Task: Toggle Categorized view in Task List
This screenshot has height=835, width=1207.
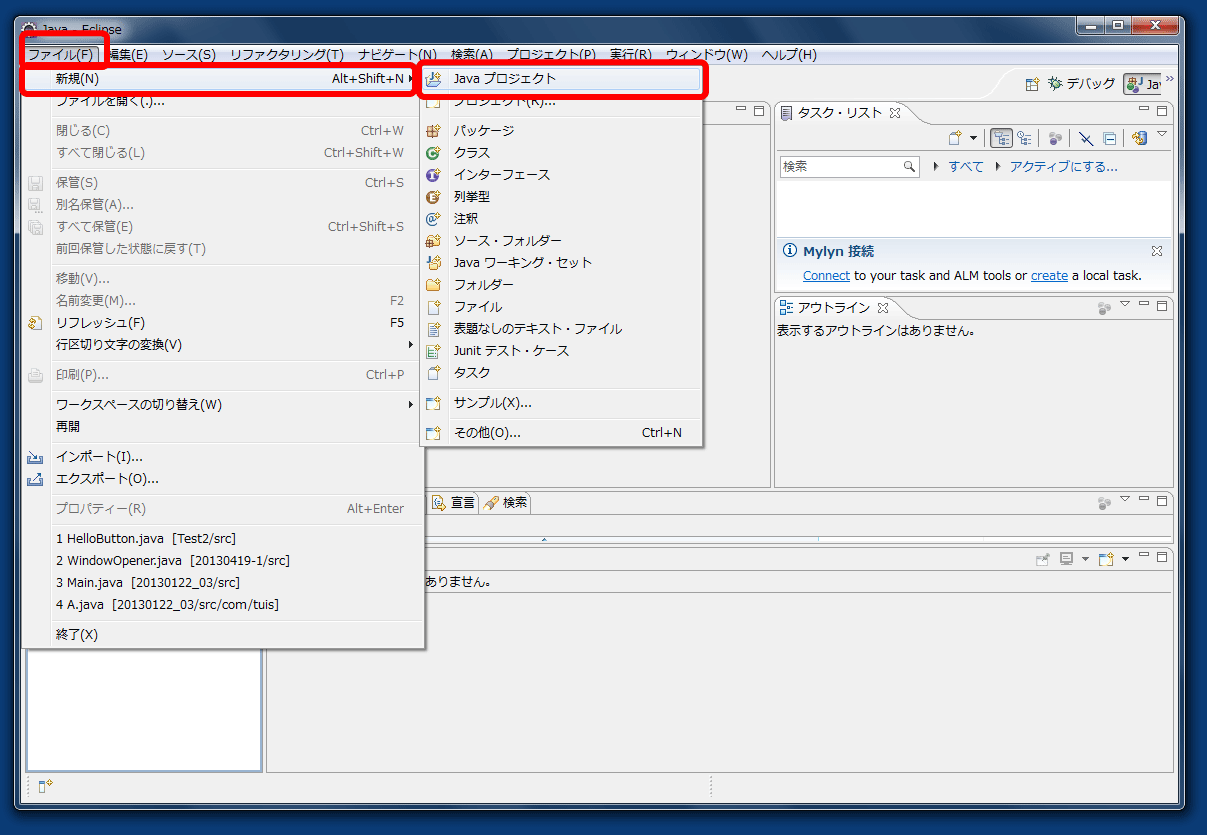Action: click(x=1001, y=138)
